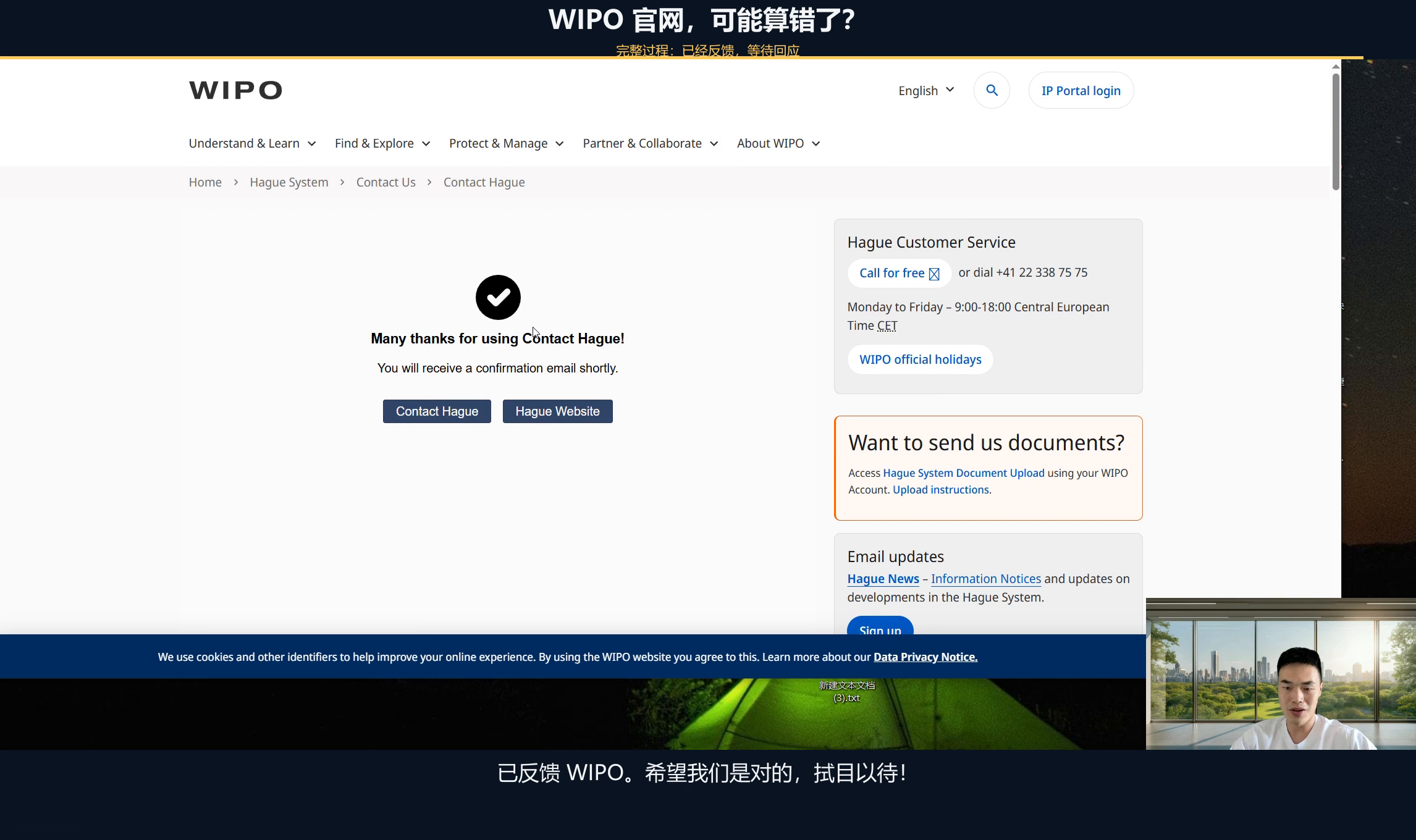Click the page vertical scrollbar thumb
The width and height of the screenshot is (1416, 840).
[x=1336, y=132]
